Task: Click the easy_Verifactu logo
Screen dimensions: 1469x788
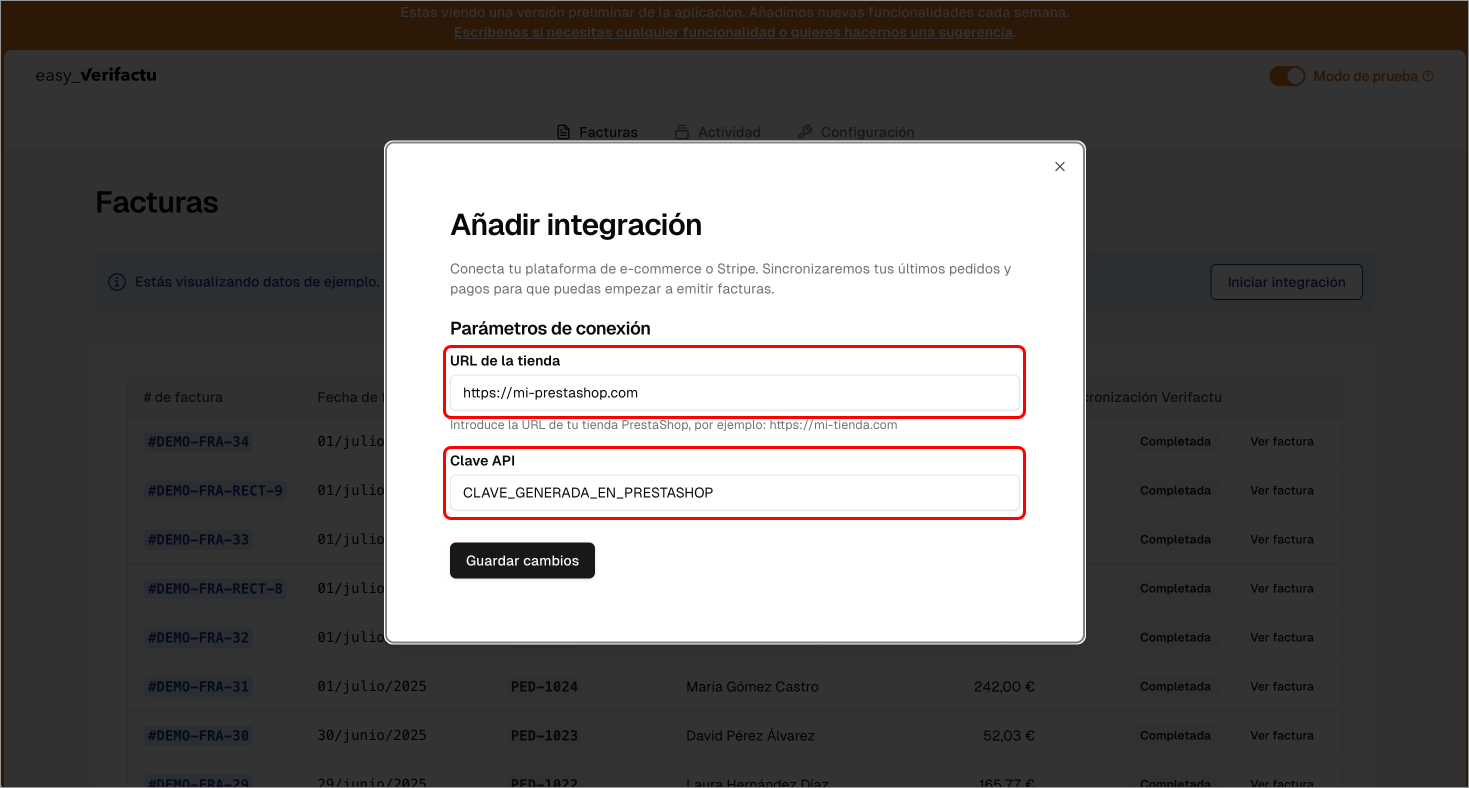Action: pyautogui.click(x=96, y=75)
